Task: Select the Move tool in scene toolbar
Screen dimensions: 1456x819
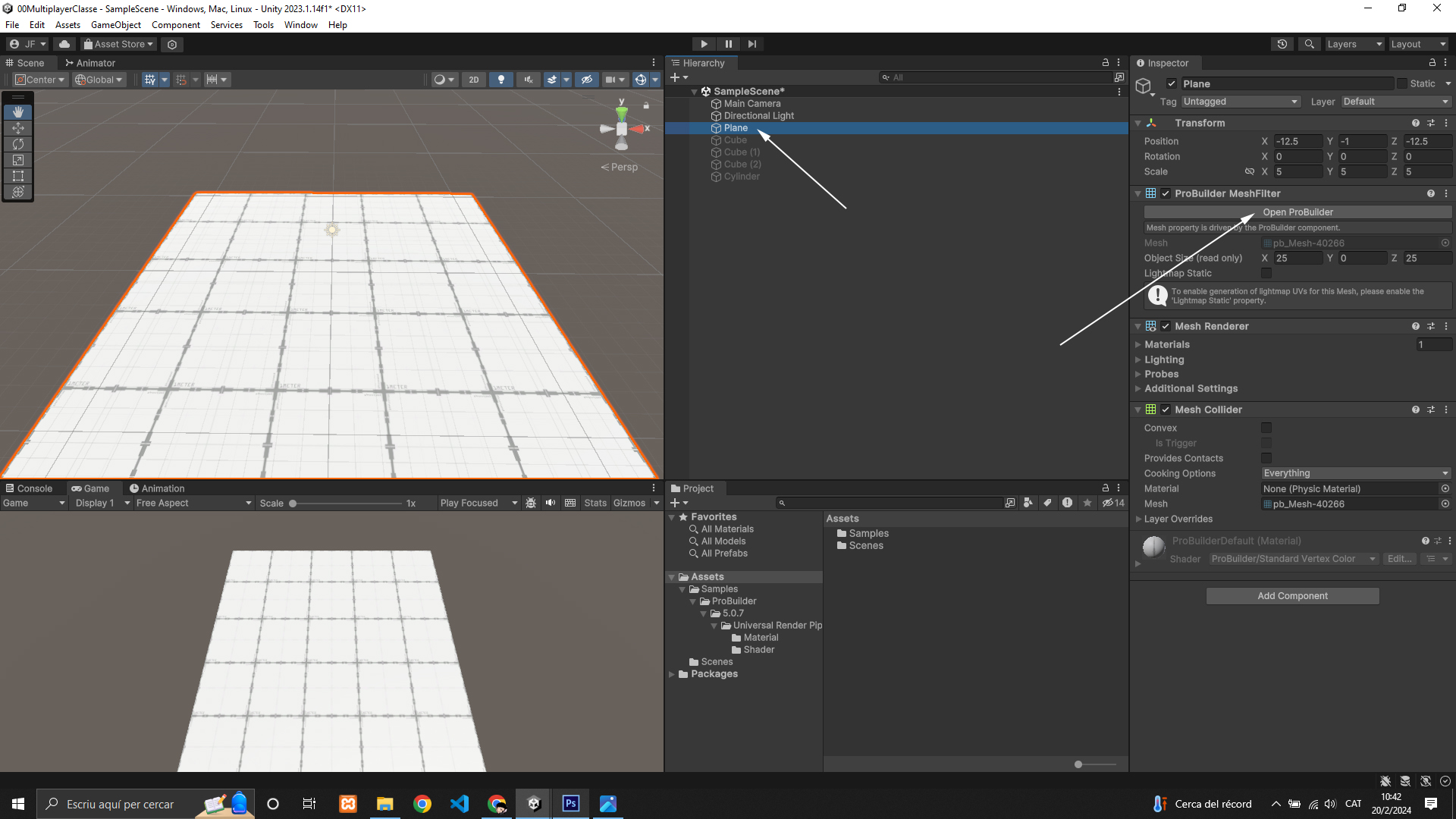Action: click(x=18, y=128)
